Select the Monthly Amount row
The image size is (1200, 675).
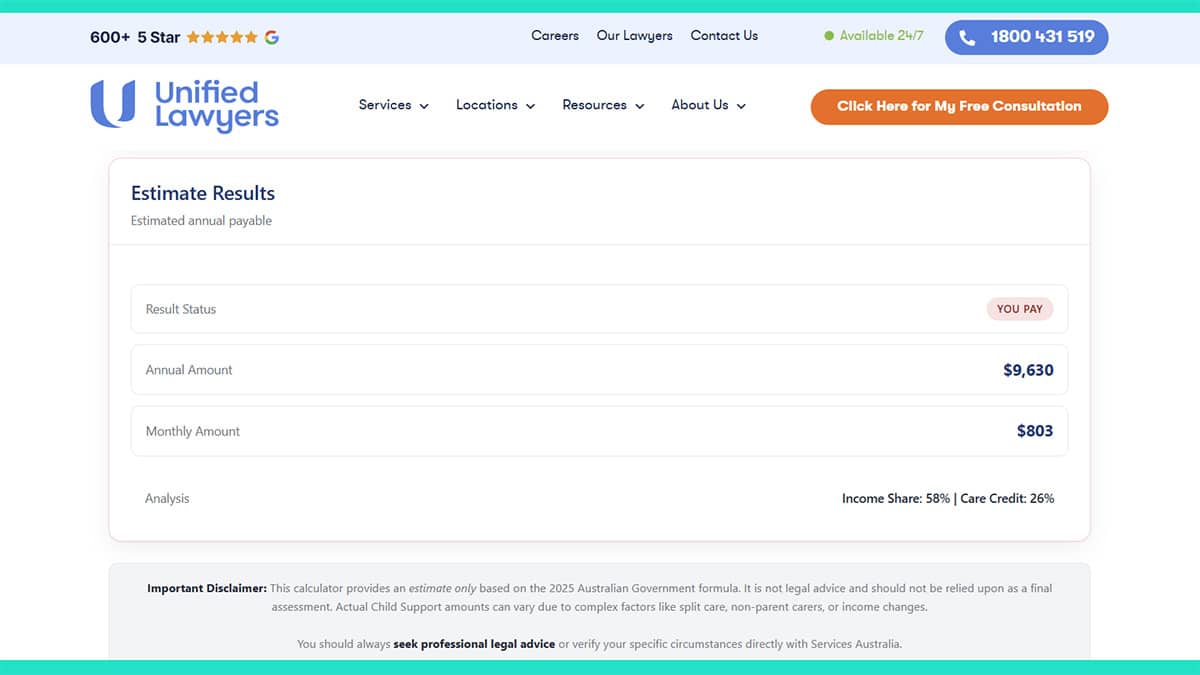point(600,431)
